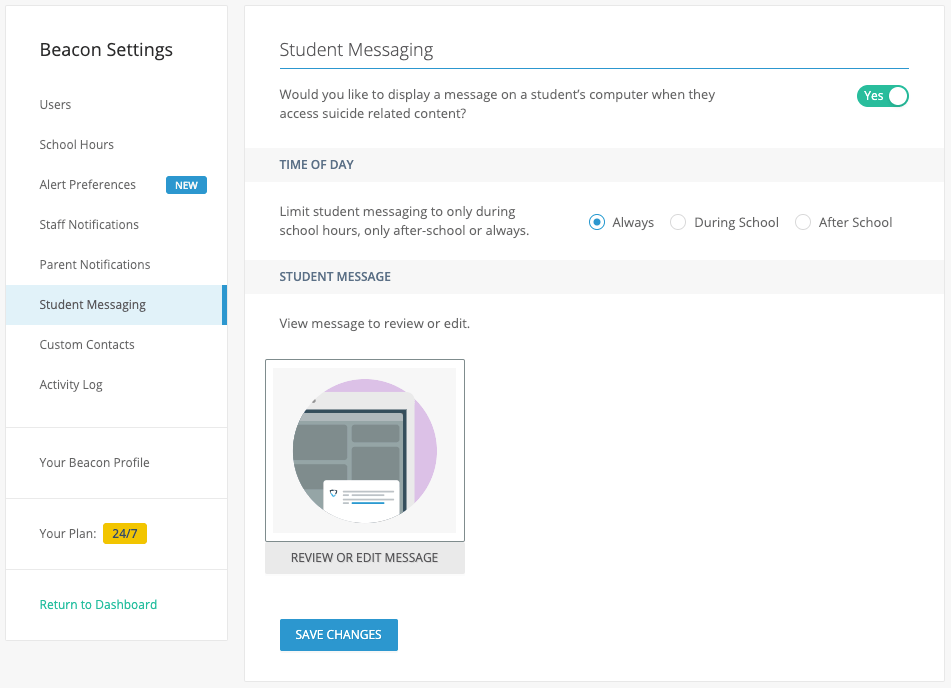Open Staff Notifications settings

89,224
